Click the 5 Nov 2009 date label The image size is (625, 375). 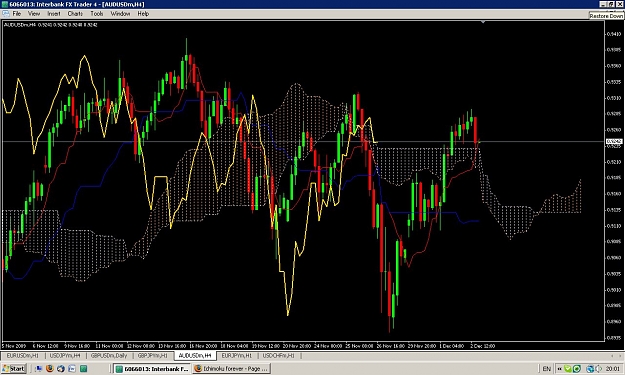[x=13, y=346]
